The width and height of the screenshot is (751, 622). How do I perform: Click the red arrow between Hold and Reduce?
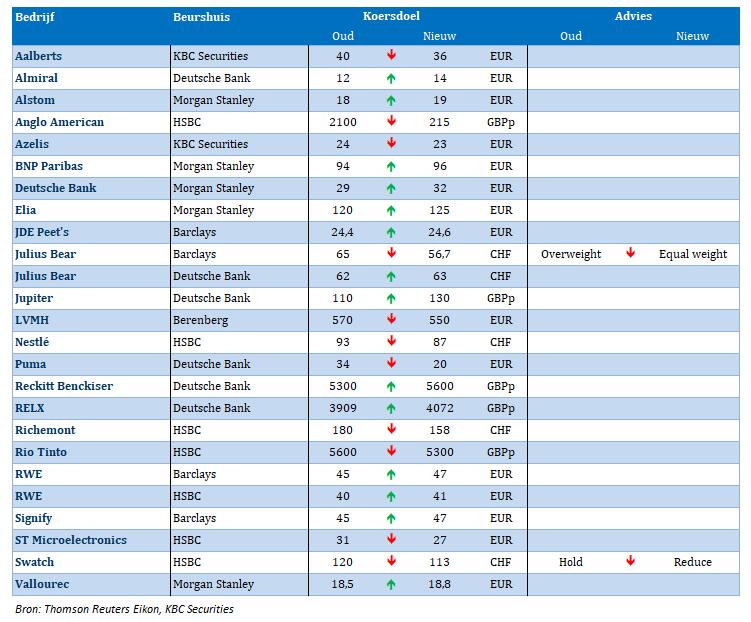click(x=630, y=561)
